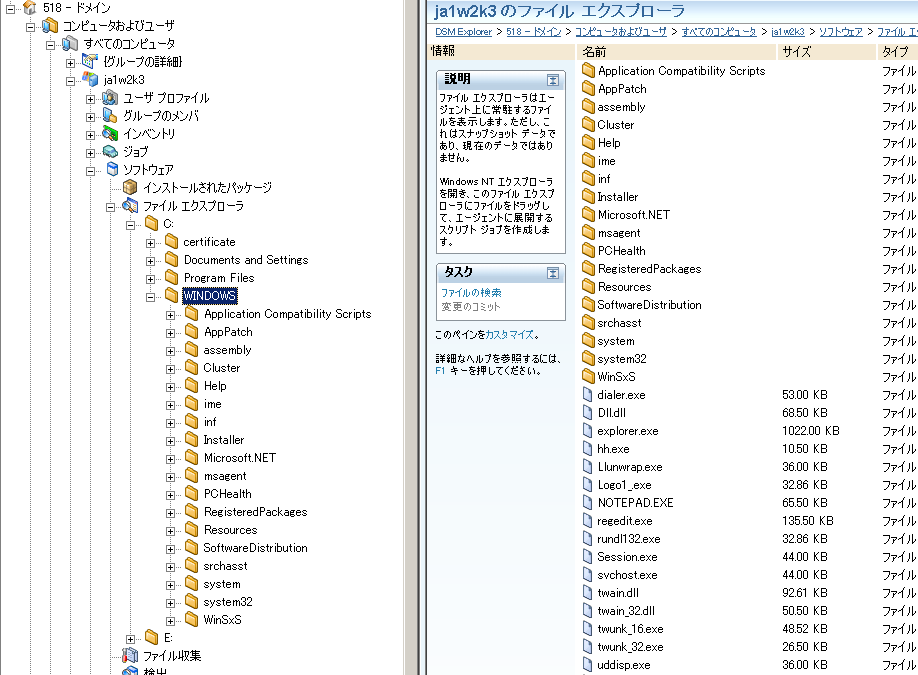
Task: Select dialer.exe in the file list
Action: 621,395
